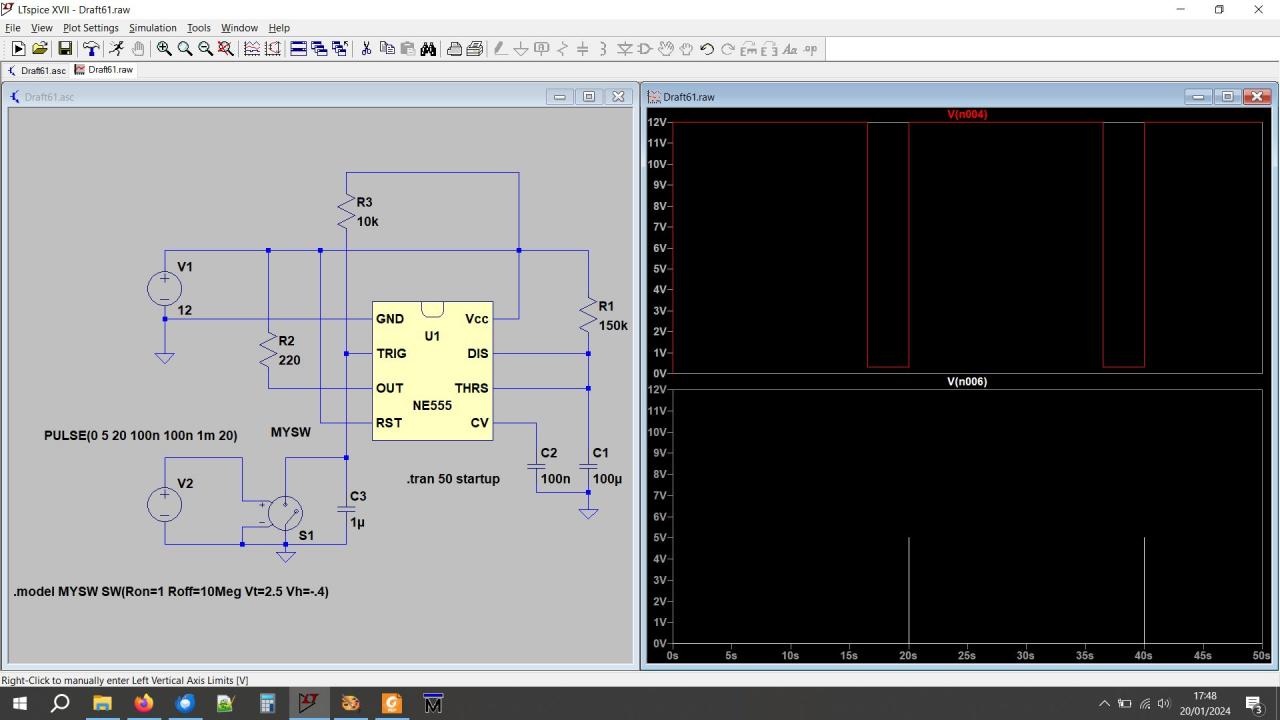Click the Zoom to Fit icon
The image size is (1280, 720).
pyautogui.click(x=226, y=49)
